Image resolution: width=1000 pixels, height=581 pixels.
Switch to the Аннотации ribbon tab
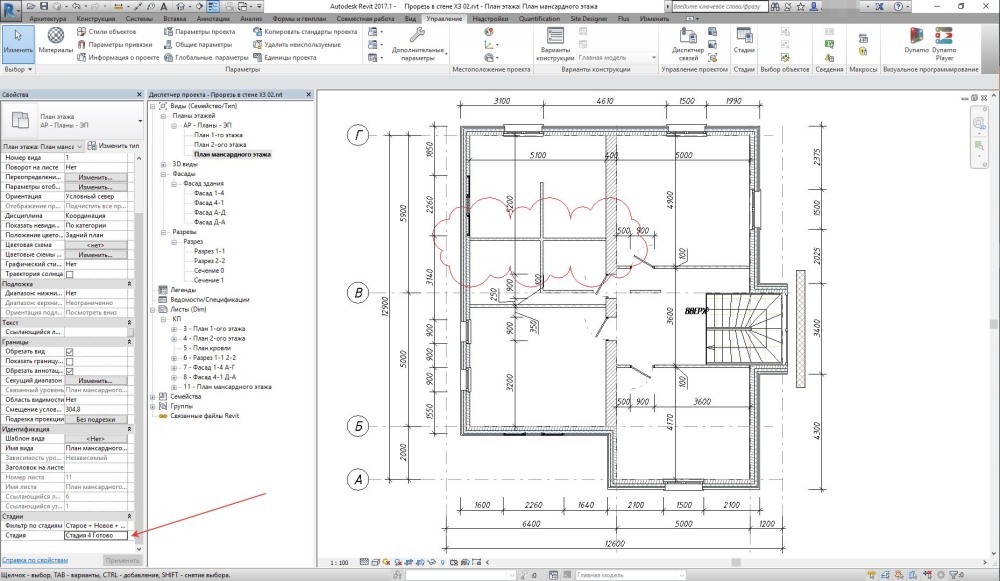pos(213,18)
